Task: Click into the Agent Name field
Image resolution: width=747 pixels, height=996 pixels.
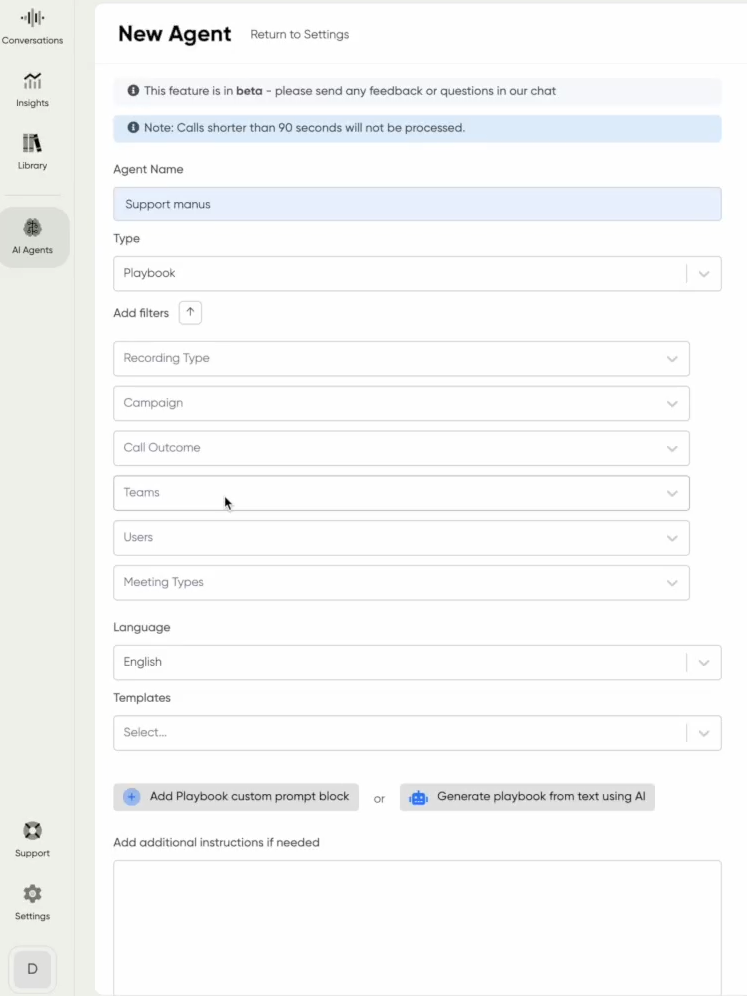Action: pyautogui.click(x=416, y=204)
